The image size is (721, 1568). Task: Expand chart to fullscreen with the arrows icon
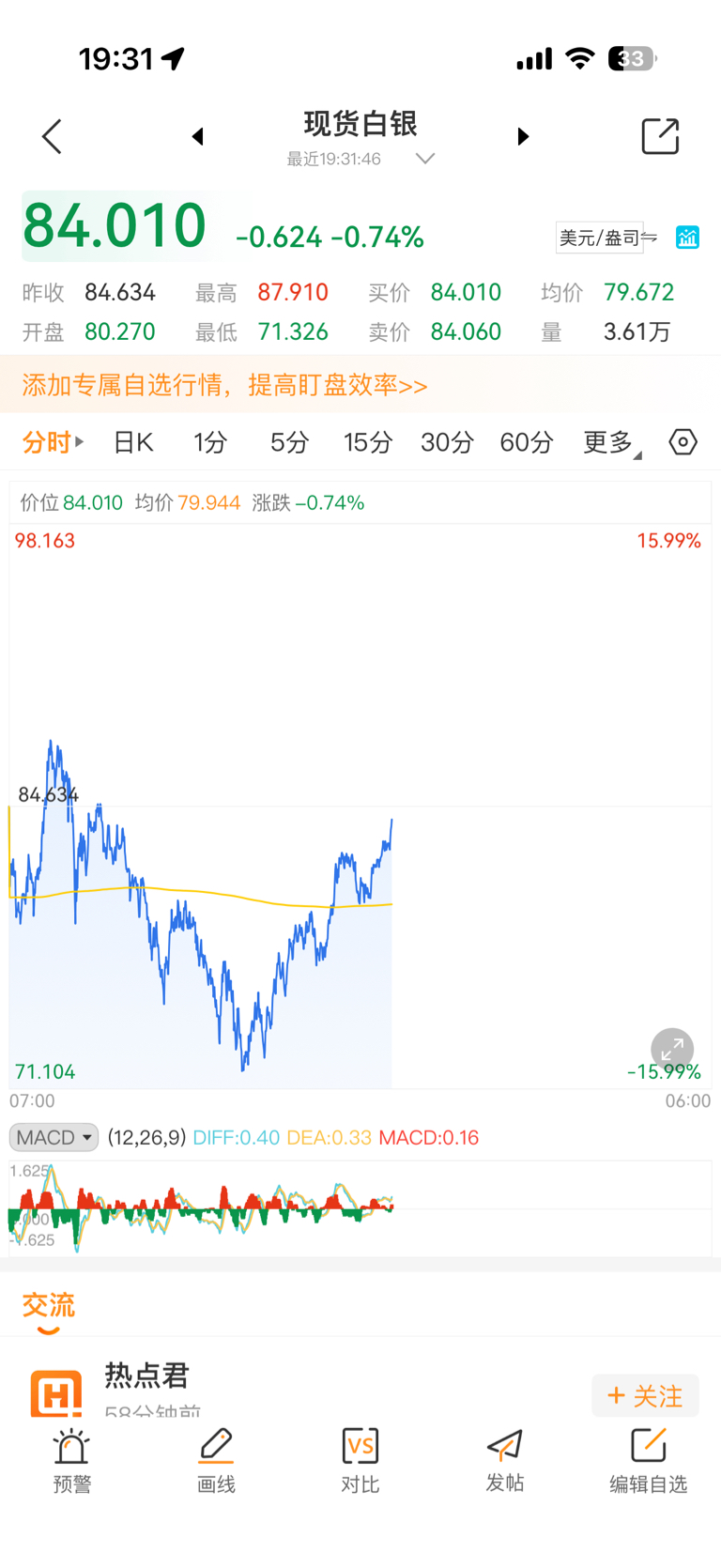tap(672, 1049)
